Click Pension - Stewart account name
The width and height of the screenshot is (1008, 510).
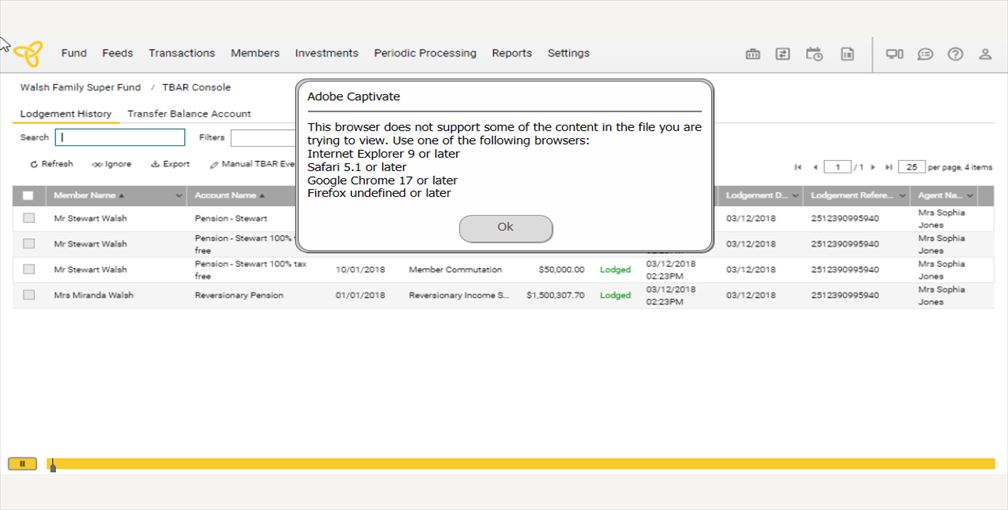[x=231, y=218]
